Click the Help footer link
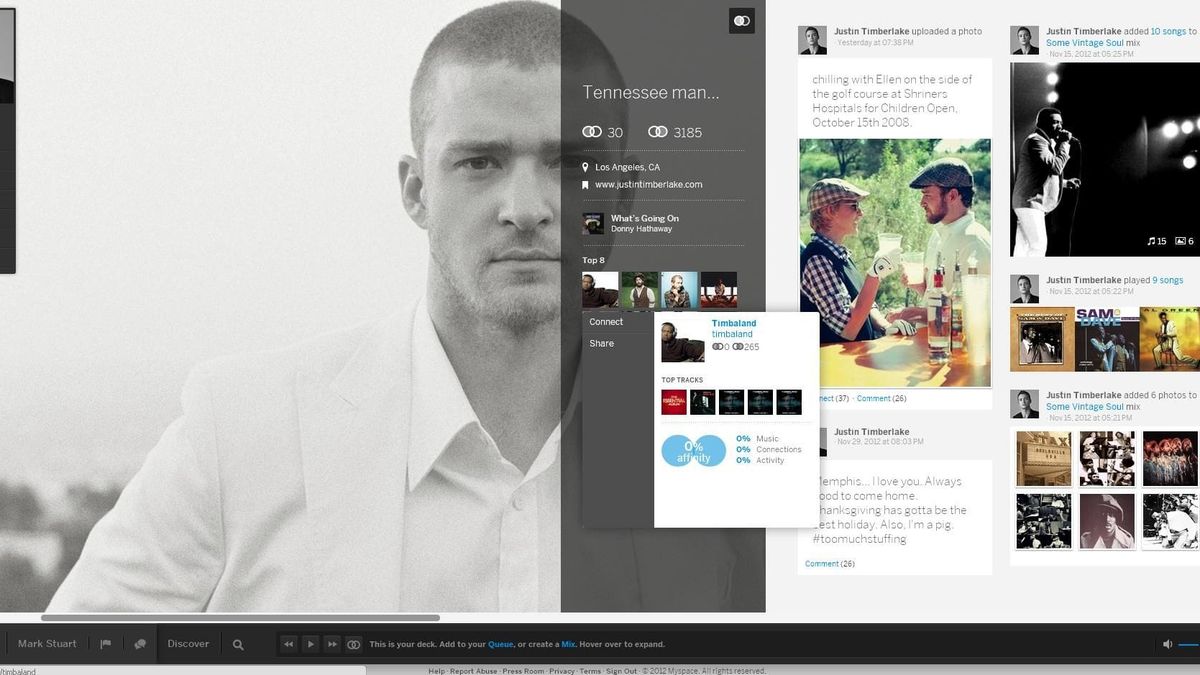Viewport: 1200px width, 675px height. coord(436,671)
